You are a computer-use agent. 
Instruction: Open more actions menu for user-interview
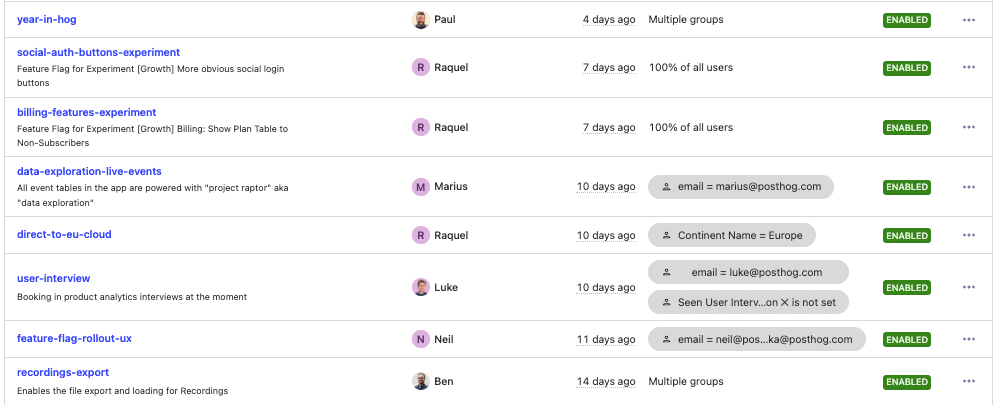tap(968, 287)
